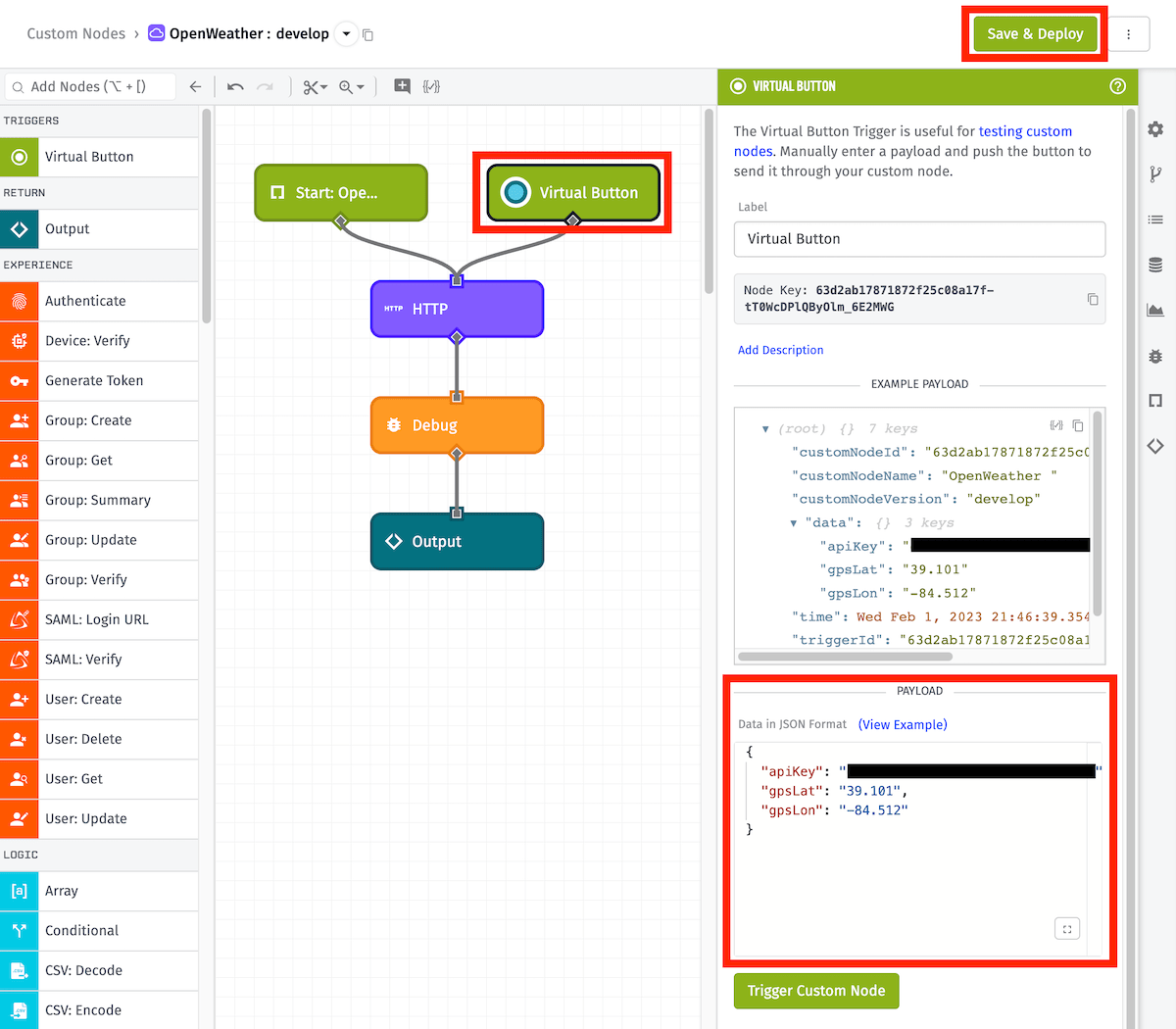
Task: Click the Add Nodes search field
Action: (90, 86)
